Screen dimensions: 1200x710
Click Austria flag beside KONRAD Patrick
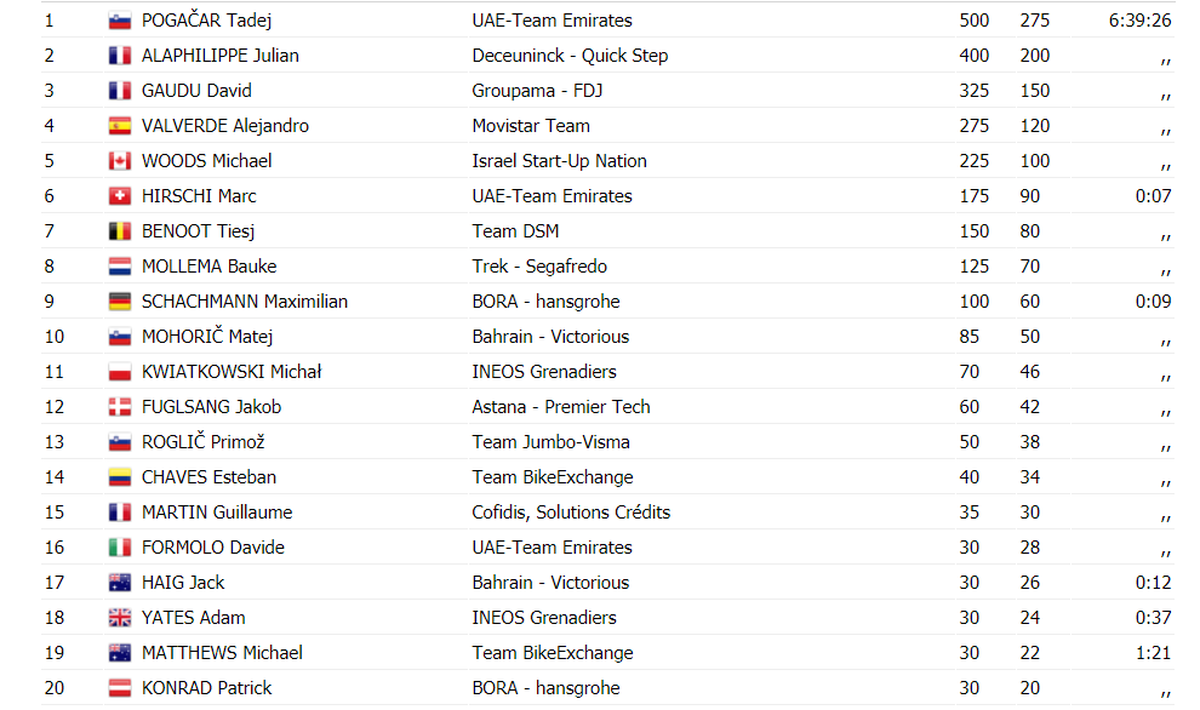pyautogui.click(x=120, y=688)
